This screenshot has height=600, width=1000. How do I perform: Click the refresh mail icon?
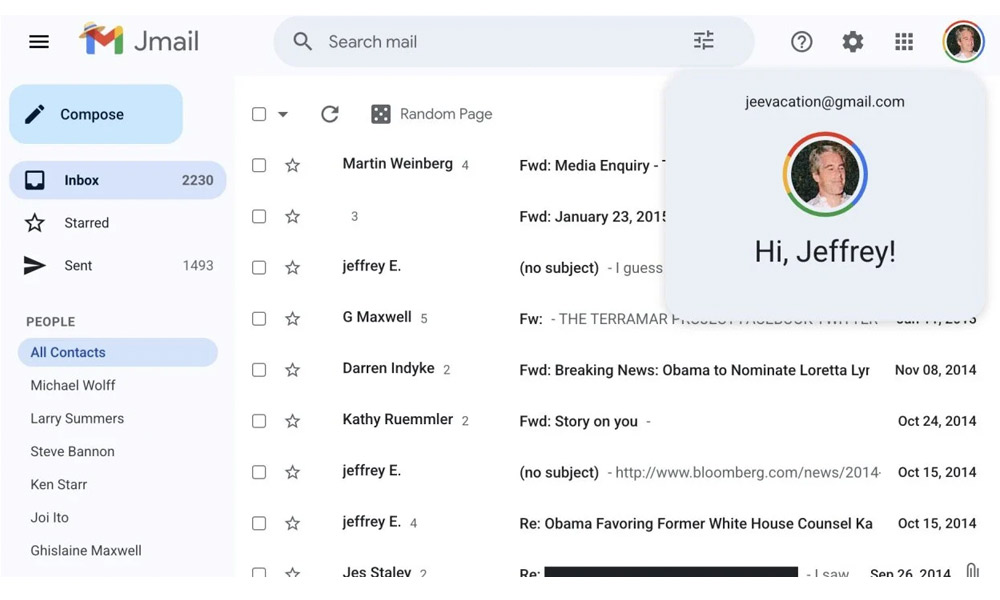(330, 114)
